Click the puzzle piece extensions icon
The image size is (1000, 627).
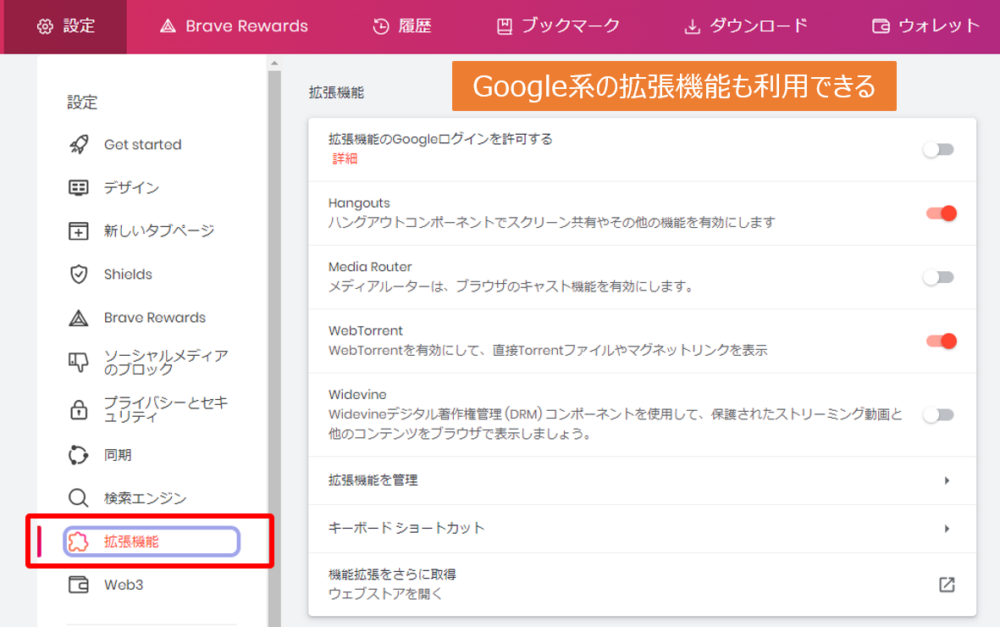pos(78,542)
